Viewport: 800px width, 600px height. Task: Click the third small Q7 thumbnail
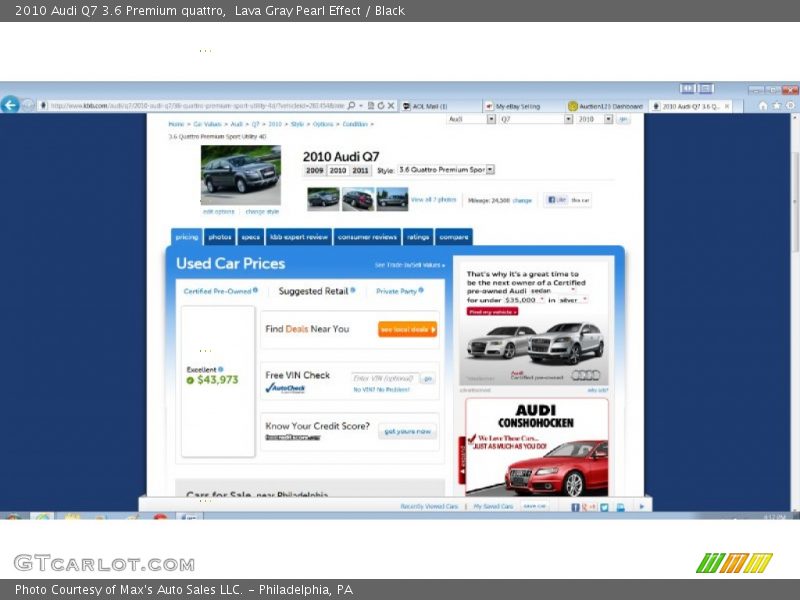(392, 199)
